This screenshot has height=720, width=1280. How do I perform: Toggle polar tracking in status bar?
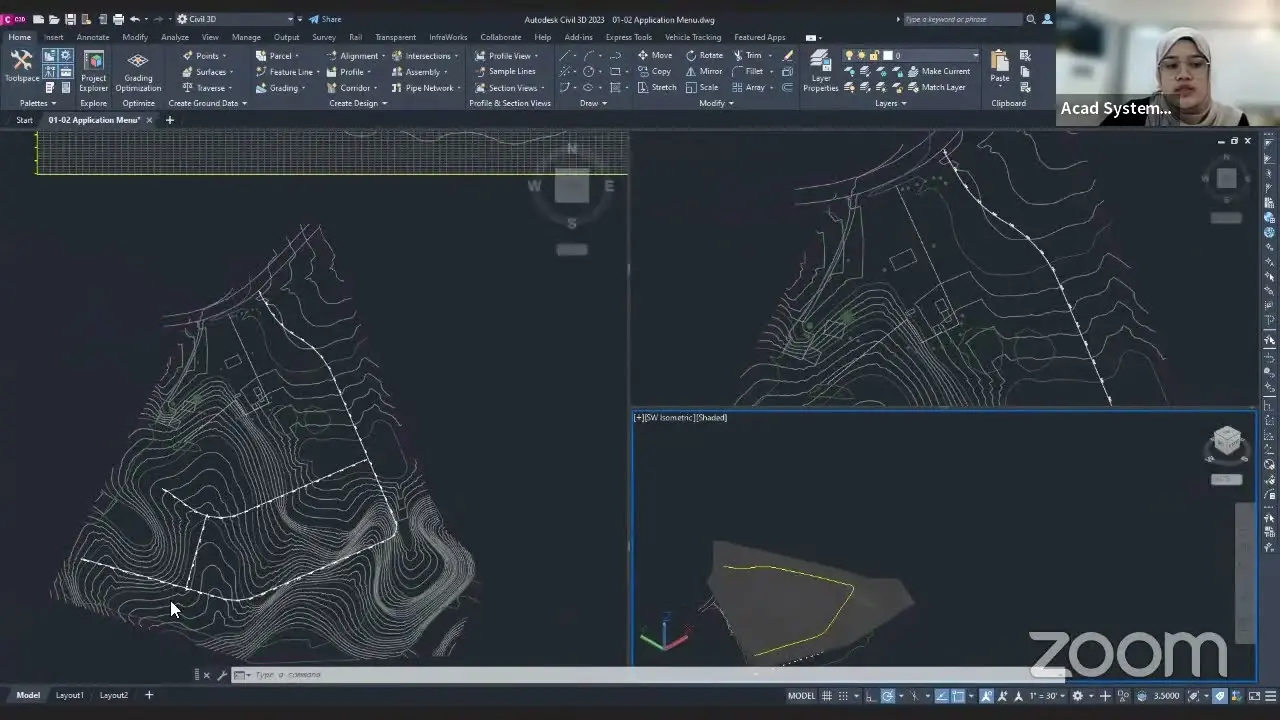pos(887,696)
